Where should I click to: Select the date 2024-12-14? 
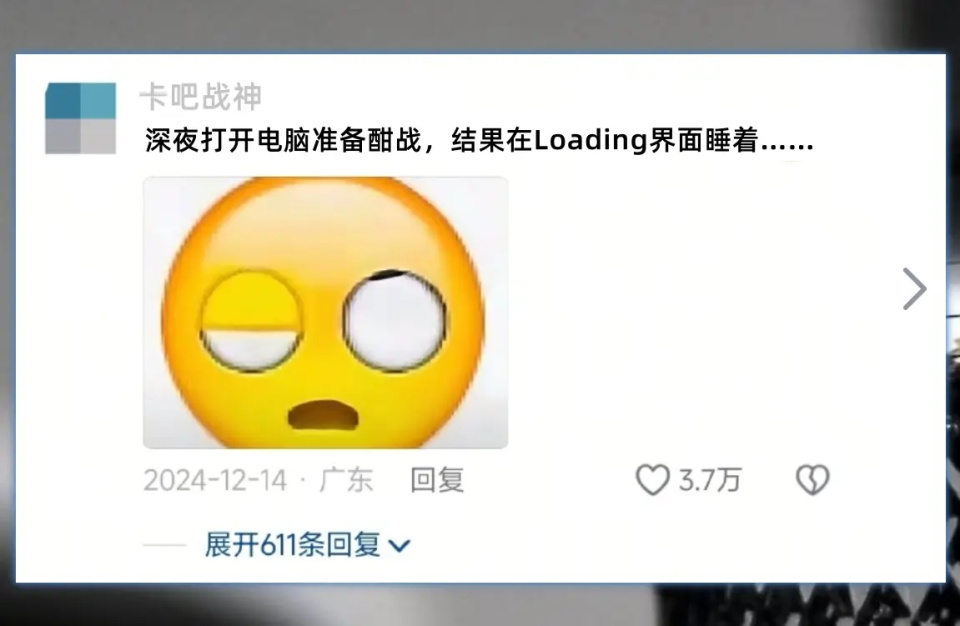[215, 480]
